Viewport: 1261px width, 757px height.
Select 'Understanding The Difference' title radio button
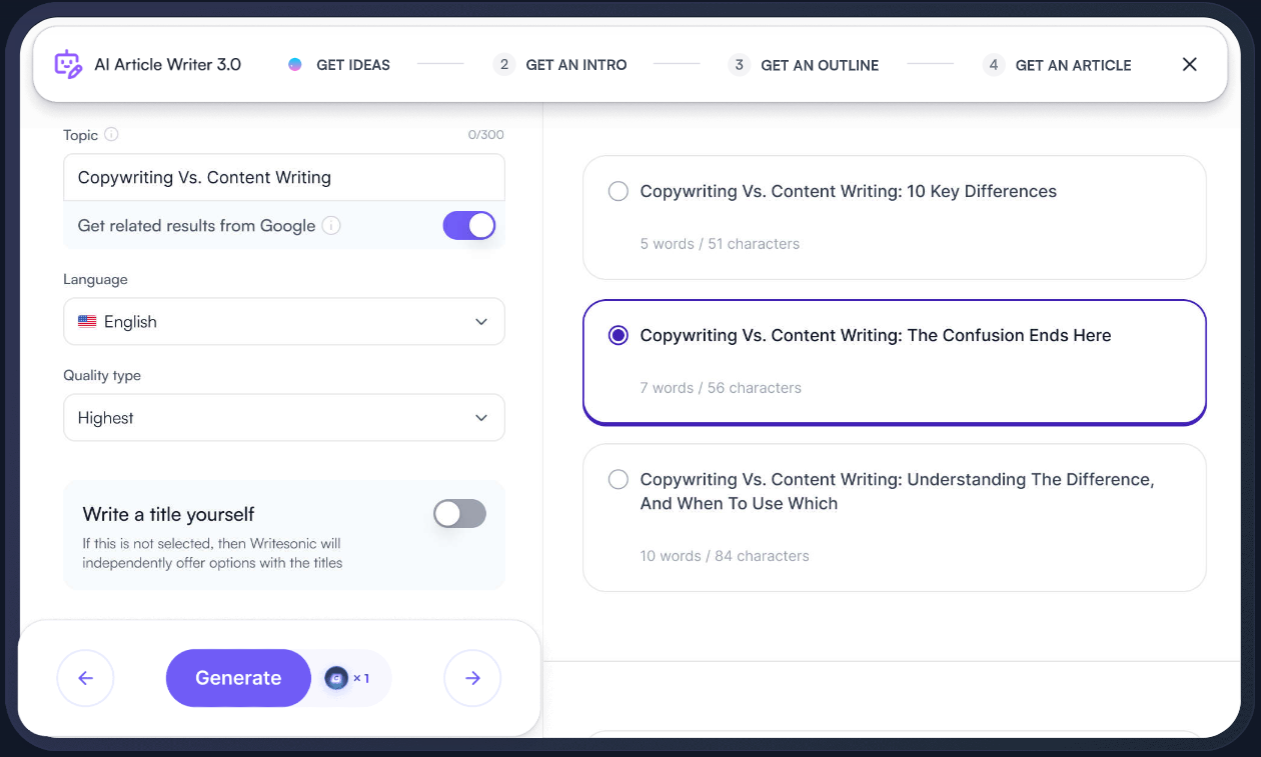pyautogui.click(x=618, y=480)
